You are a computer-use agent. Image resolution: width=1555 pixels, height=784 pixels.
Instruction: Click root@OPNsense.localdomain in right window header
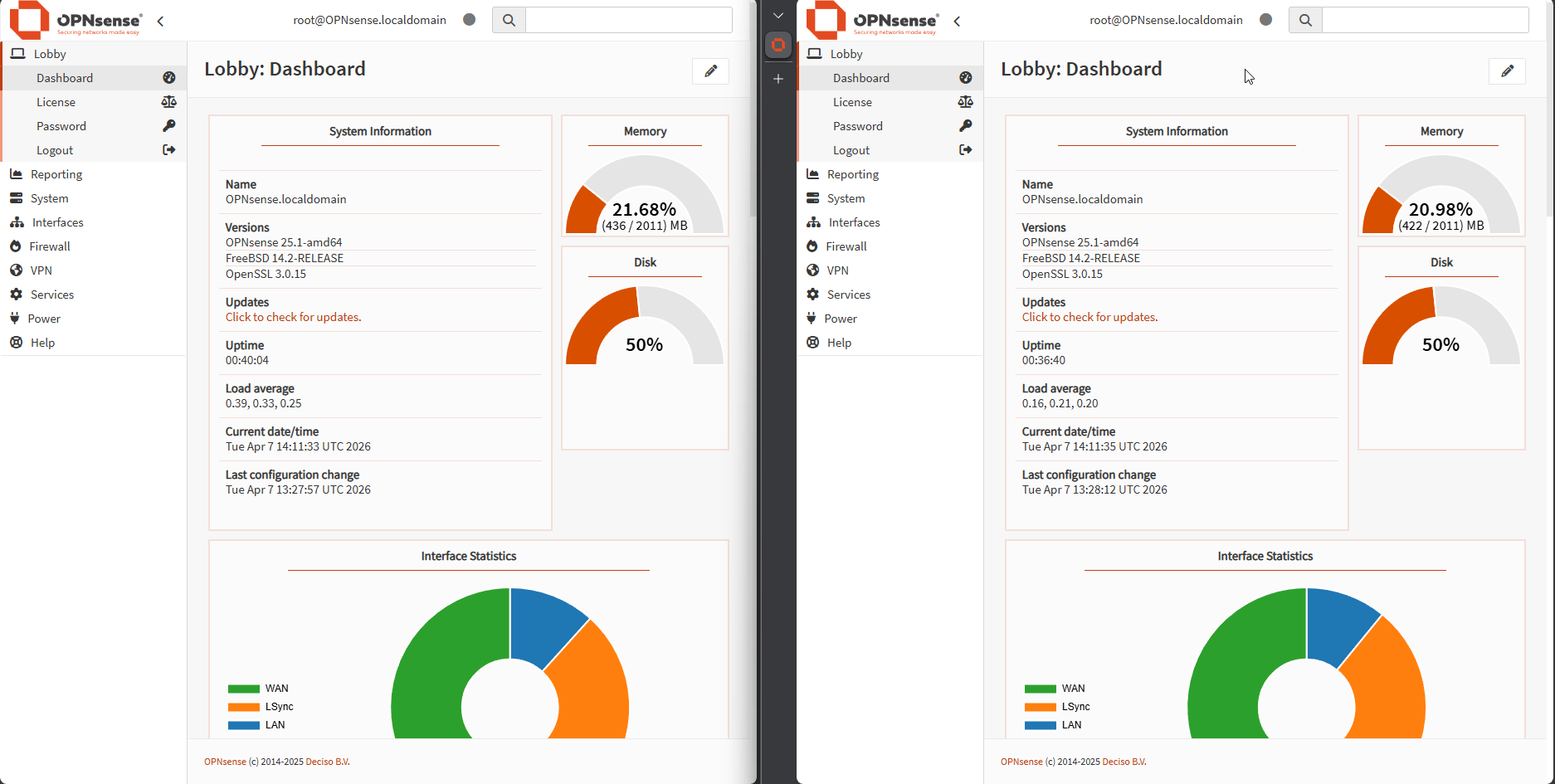pyautogui.click(x=1166, y=20)
